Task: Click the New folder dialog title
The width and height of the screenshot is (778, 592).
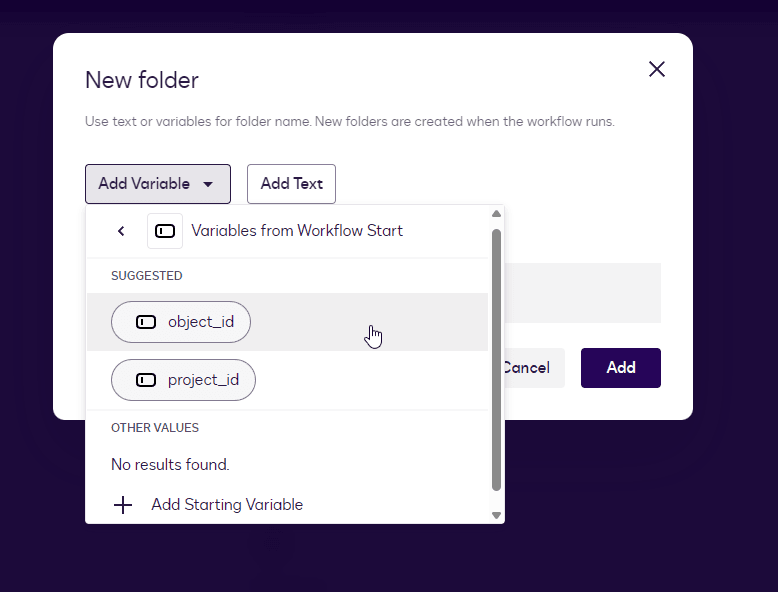Action: [142, 80]
